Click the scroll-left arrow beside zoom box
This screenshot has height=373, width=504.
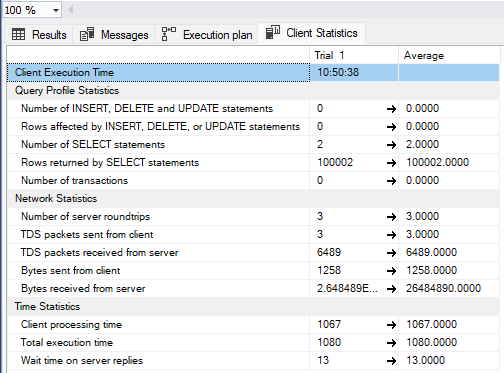[70, 10]
